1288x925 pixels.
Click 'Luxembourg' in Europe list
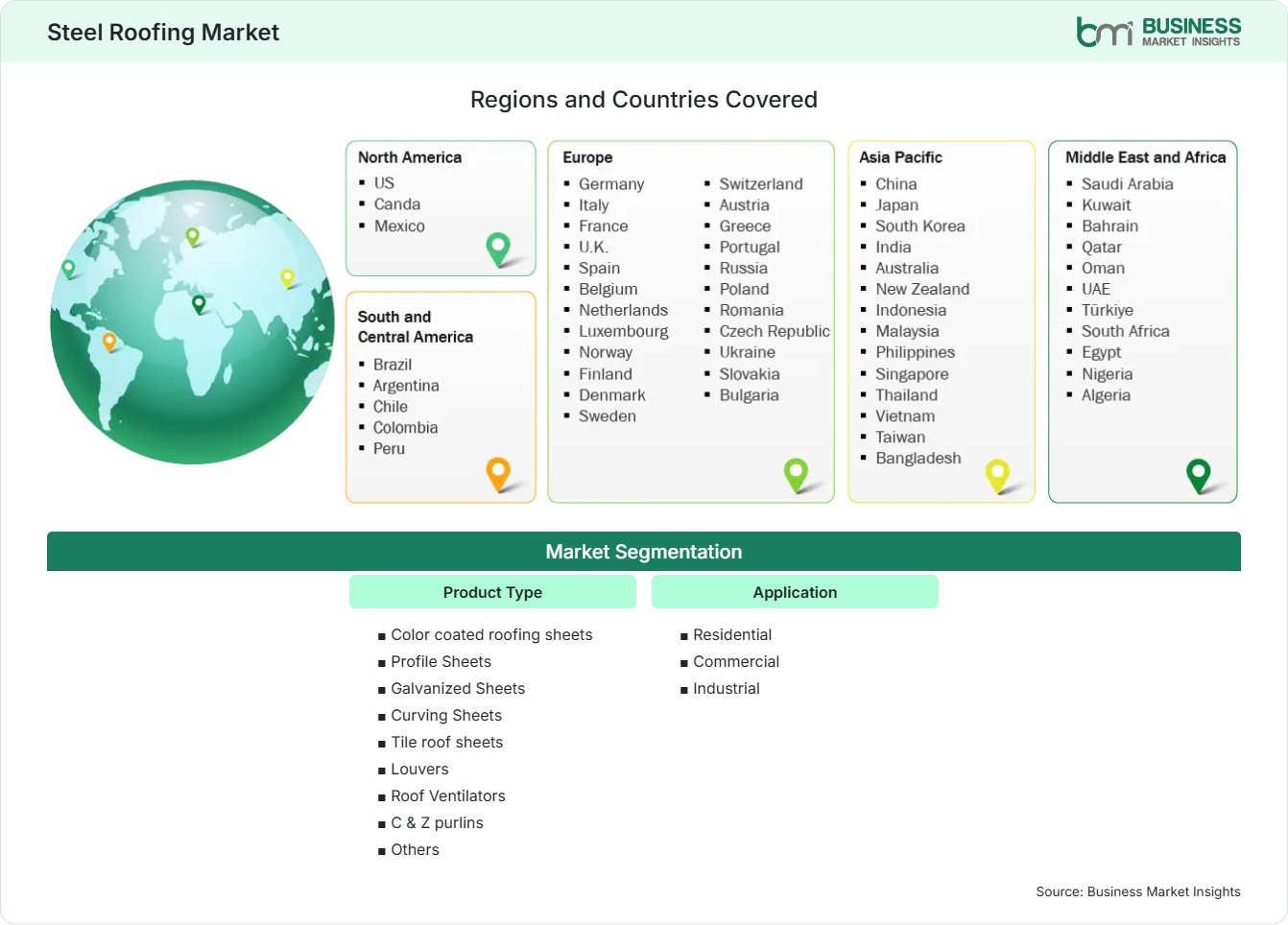[x=624, y=331]
